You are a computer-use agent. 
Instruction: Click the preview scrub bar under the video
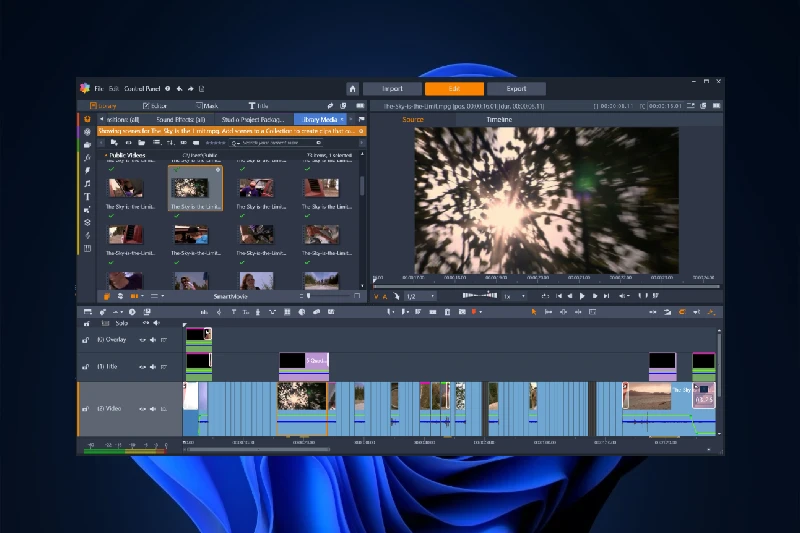click(x=546, y=286)
